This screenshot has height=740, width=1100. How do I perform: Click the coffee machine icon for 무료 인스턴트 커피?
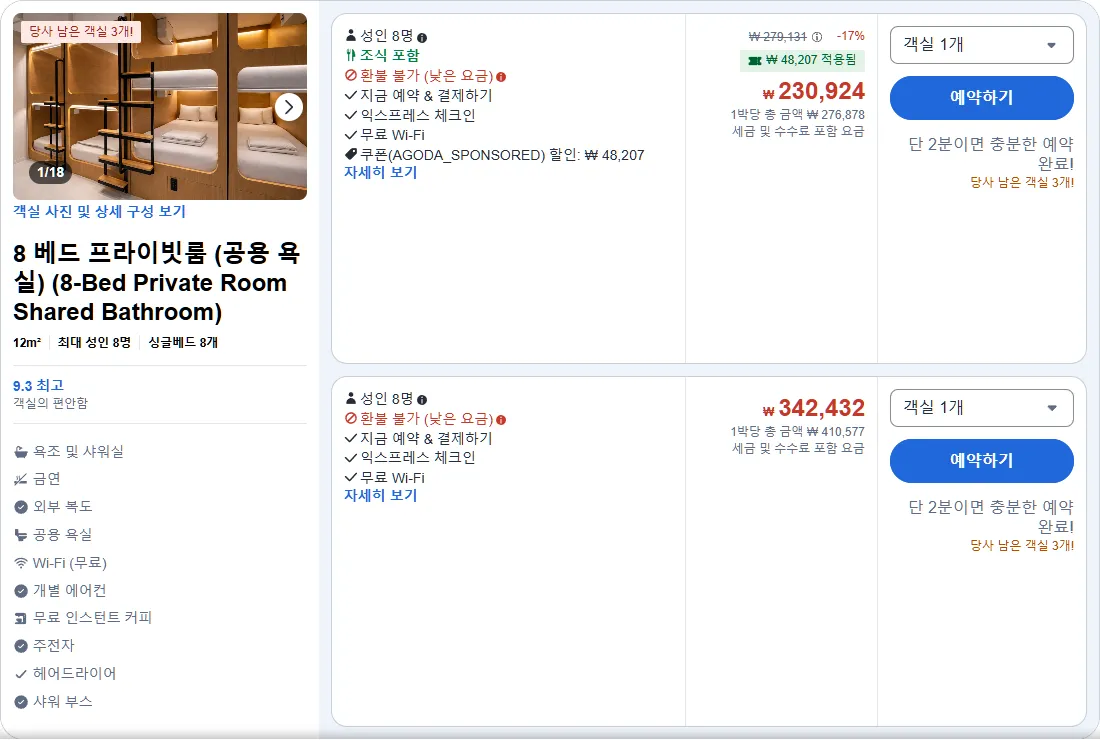(21, 618)
